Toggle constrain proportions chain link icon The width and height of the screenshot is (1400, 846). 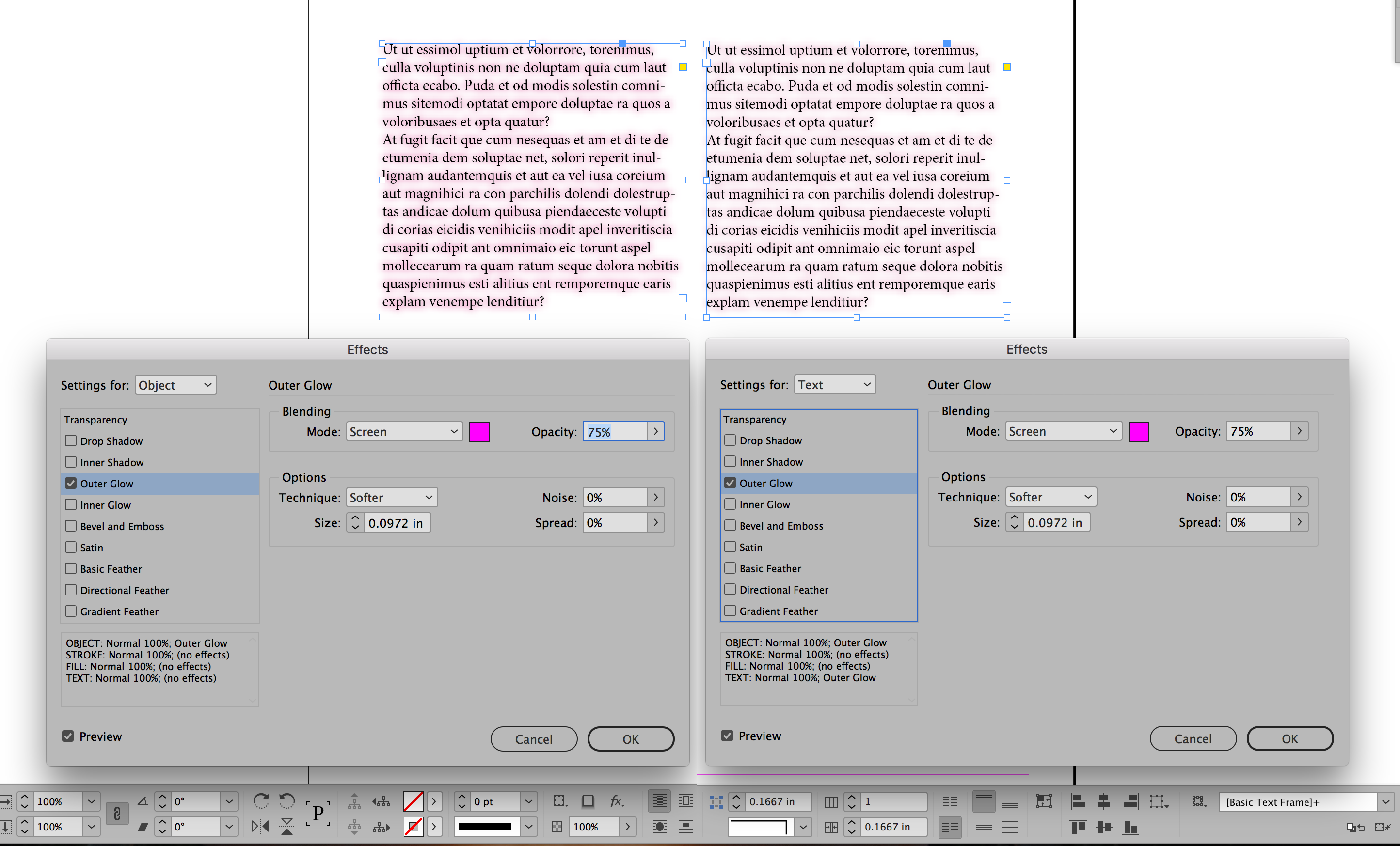tap(117, 814)
